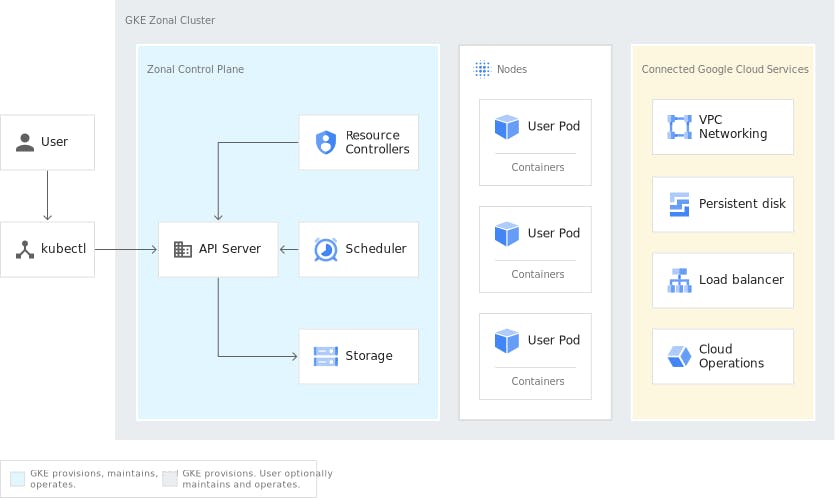835x499 pixels.
Task: Click the kubectl node icon
Action: pyautogui.click(x=24, y=249)
